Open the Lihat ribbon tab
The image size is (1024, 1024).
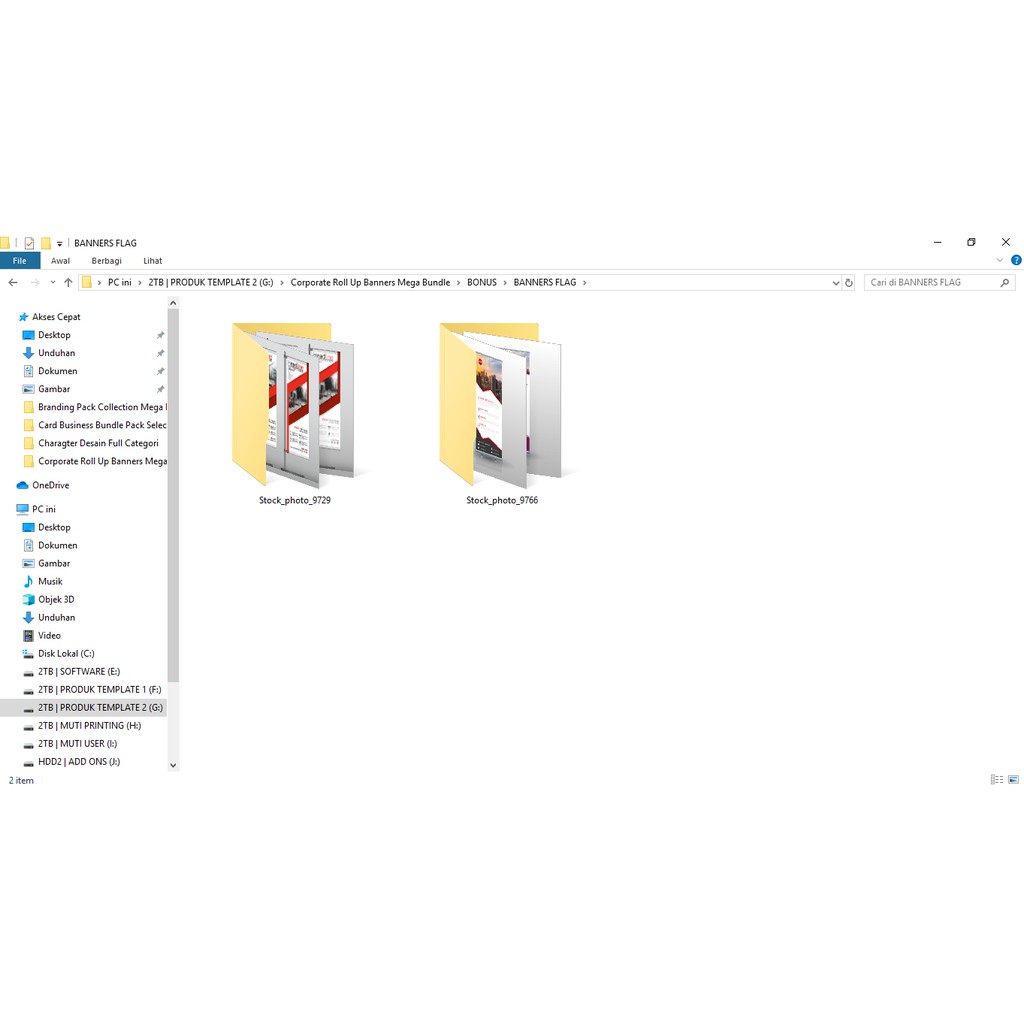(153, 261)
